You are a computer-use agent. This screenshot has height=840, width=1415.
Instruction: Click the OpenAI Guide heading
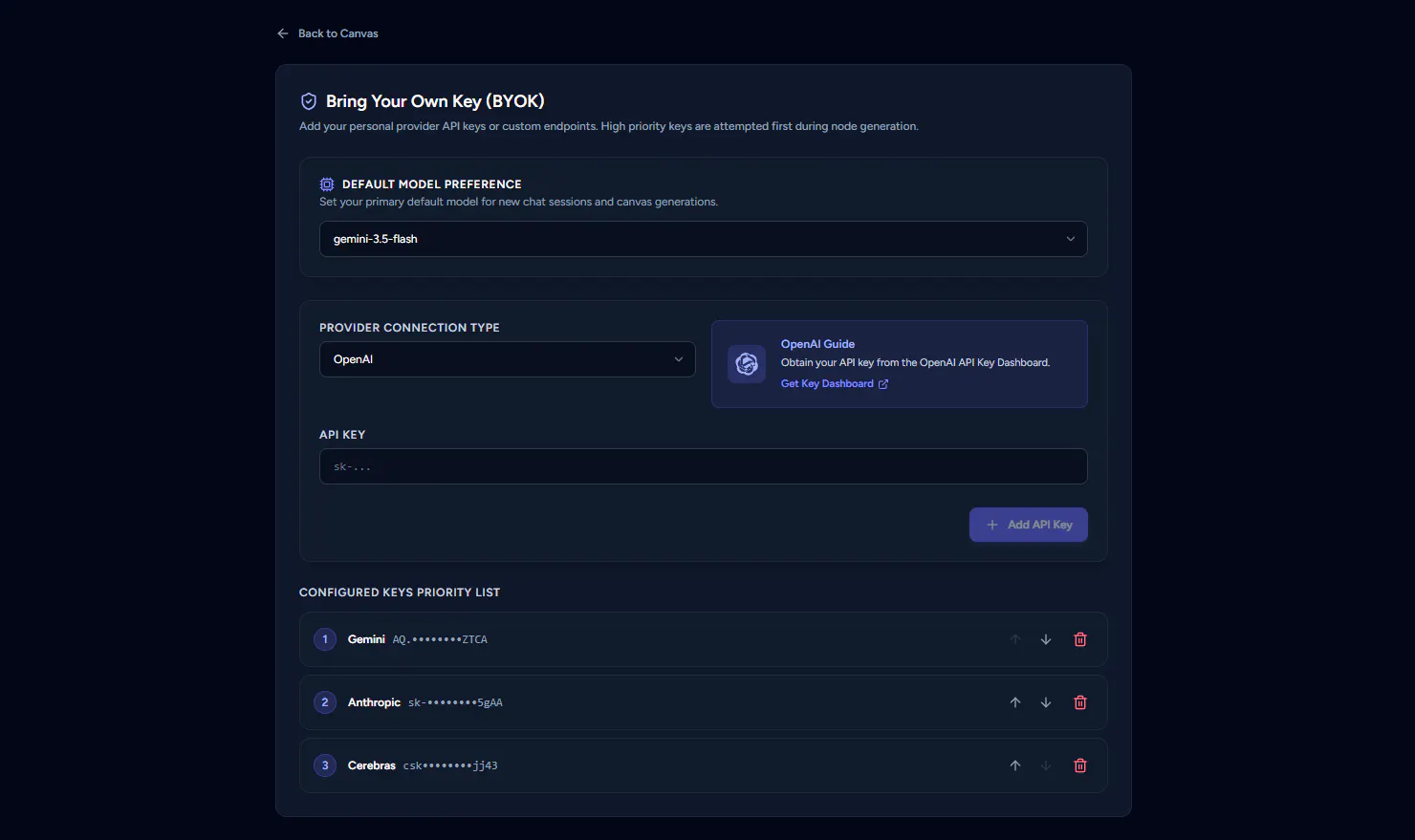point(817,344)
